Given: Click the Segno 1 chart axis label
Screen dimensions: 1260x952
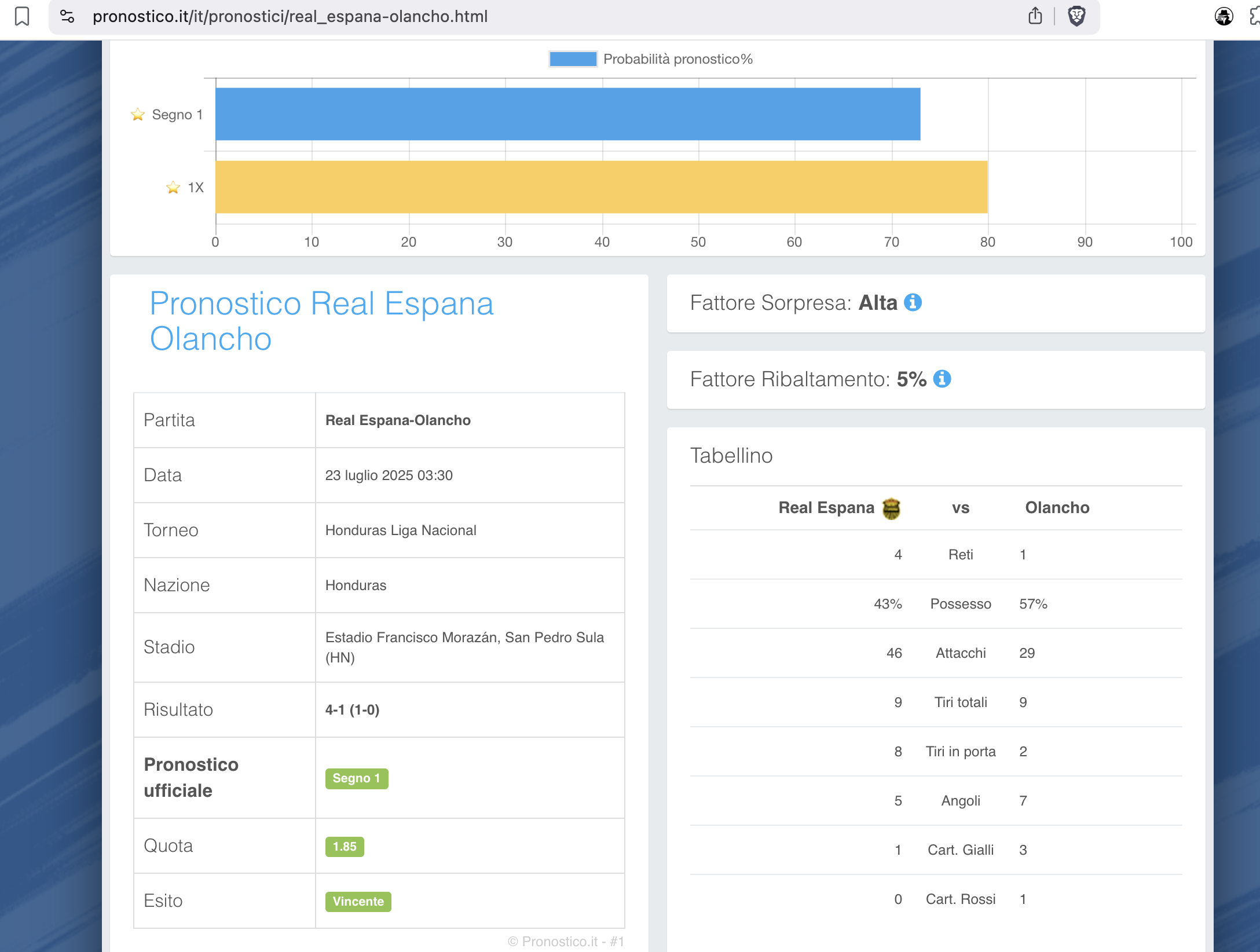Looking at the screenshot, I should (x=177, y=115).
